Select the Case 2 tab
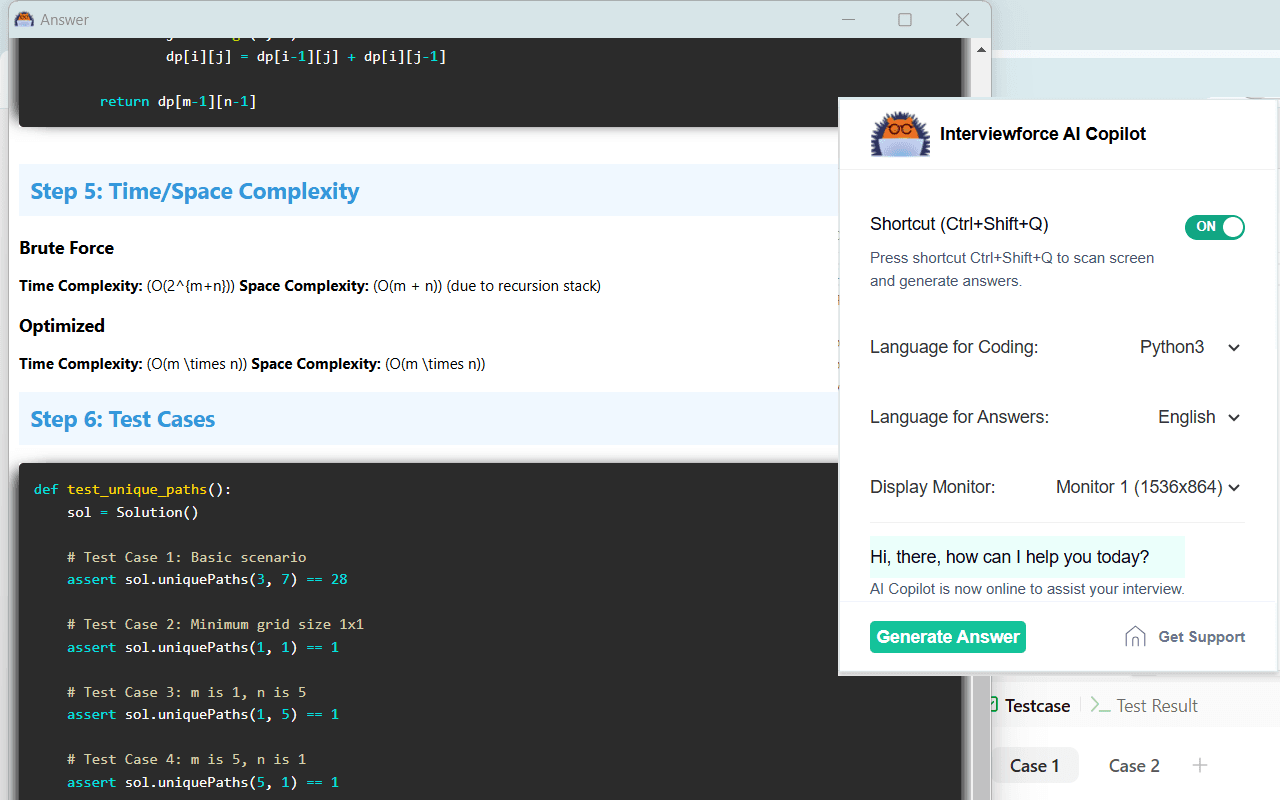The height and width of the screenshot is (800, 1280). click(1134, 765)
